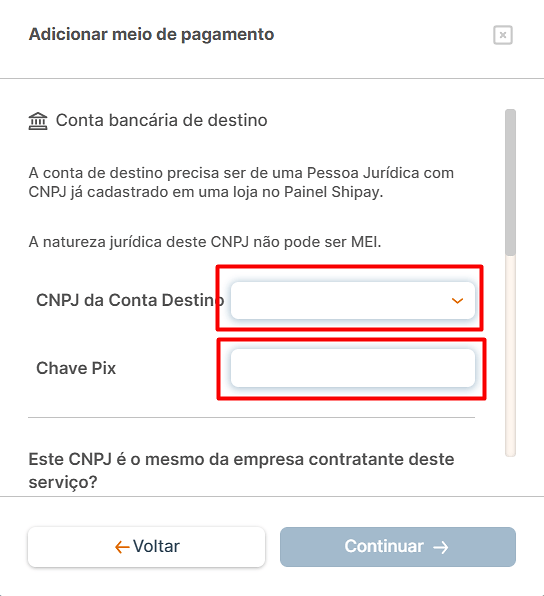Click the empty scrollbar track below the thumb
This screenshot has width=544, height=596.
[511, 355]
